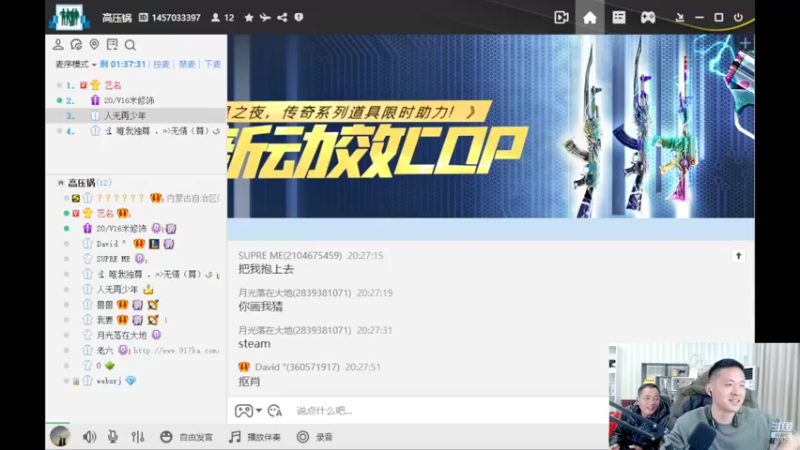800x450 pixels.
Task: Click the mini-mode arrow icon in title bar
Action: [x=680, y=17]
